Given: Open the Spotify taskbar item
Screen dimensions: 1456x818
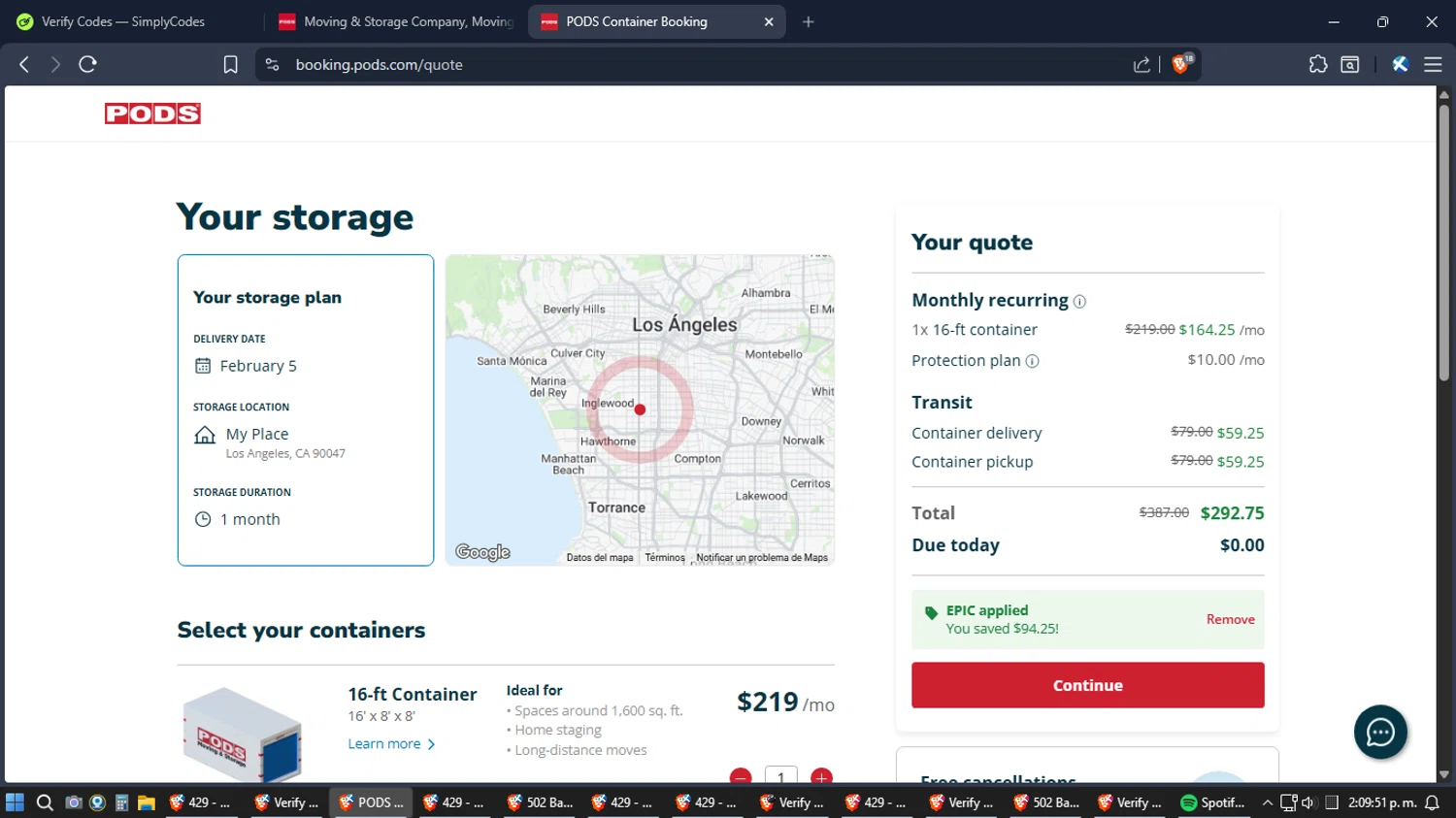Looking at the screenshot, I should coord(1213,802).
